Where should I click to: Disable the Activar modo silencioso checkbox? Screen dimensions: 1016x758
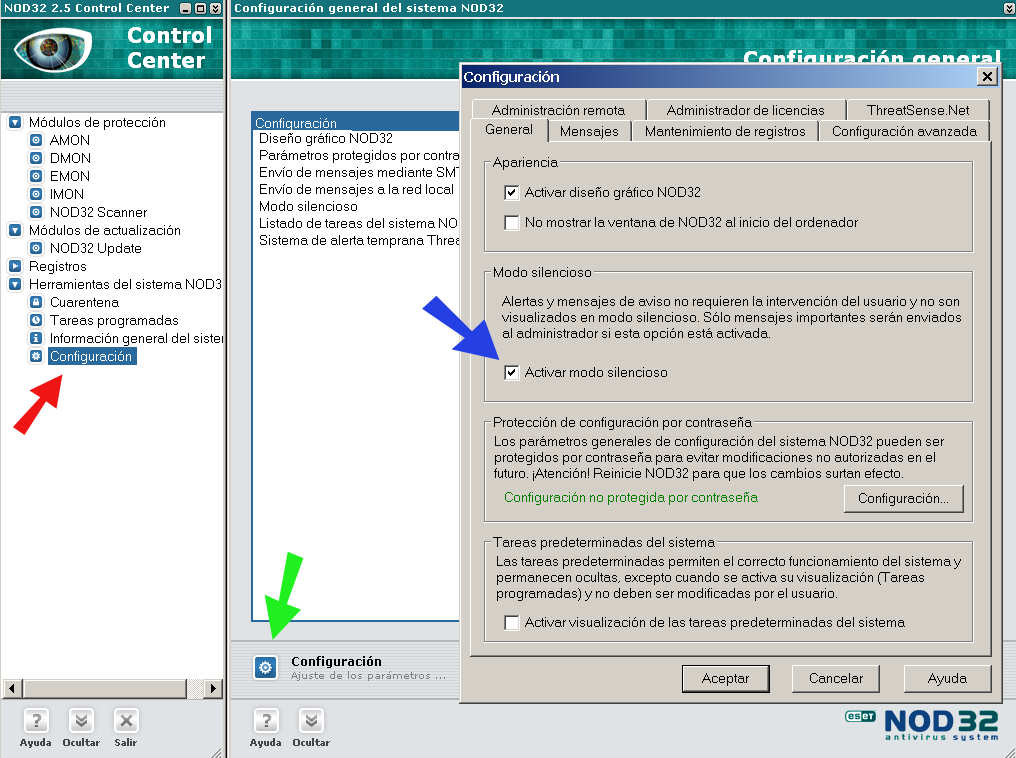(x=512, y=373)
